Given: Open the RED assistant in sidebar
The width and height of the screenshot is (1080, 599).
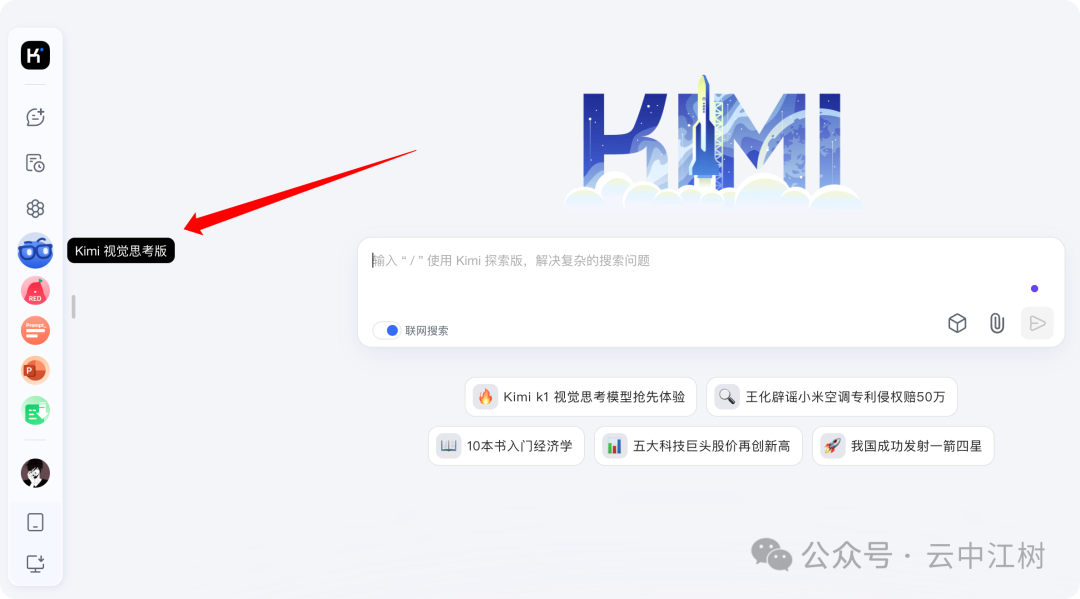Looking at the screenshot, I should [35, 291].
